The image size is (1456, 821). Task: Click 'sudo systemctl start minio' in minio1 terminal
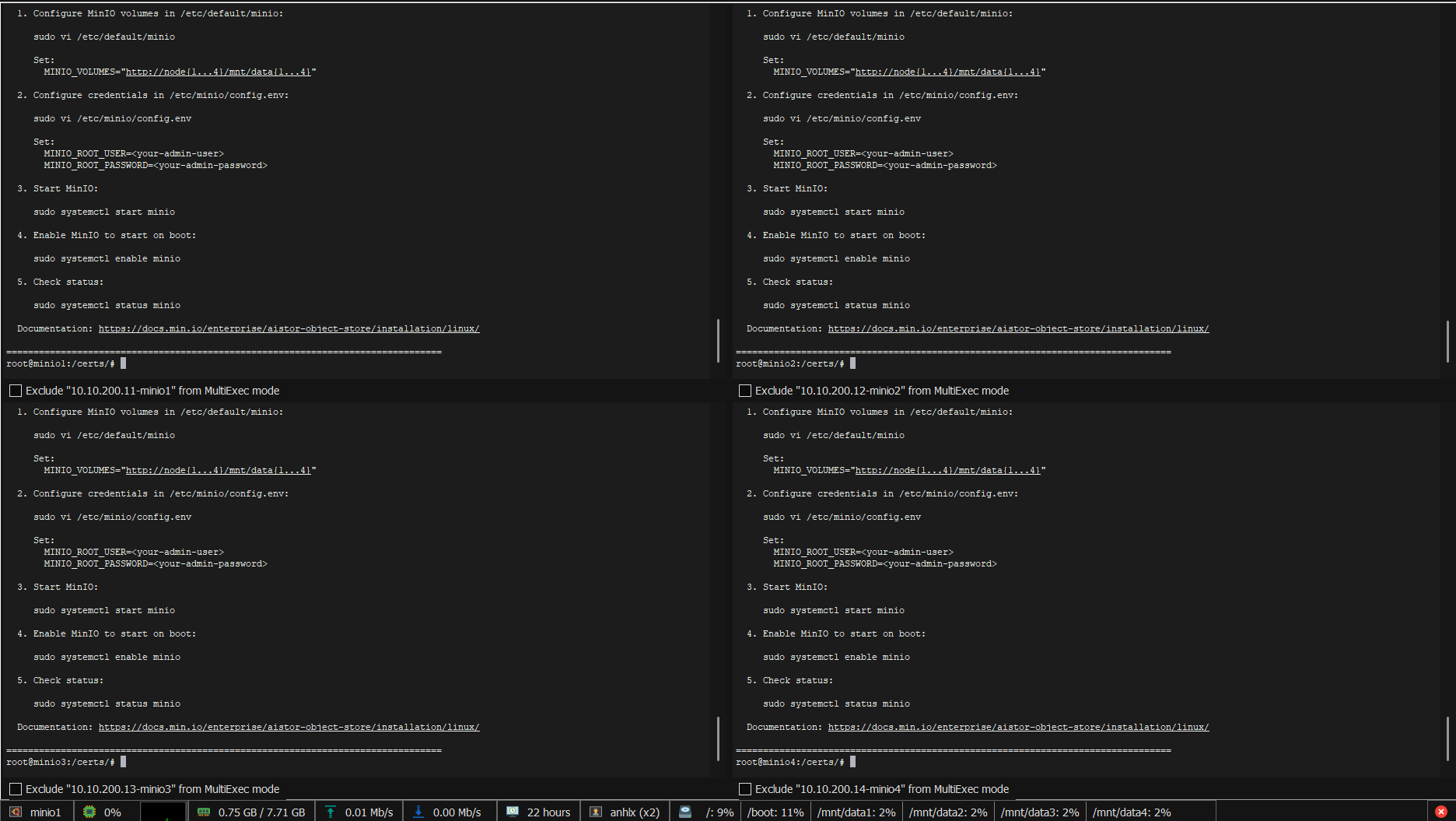[x=104, y=212]
